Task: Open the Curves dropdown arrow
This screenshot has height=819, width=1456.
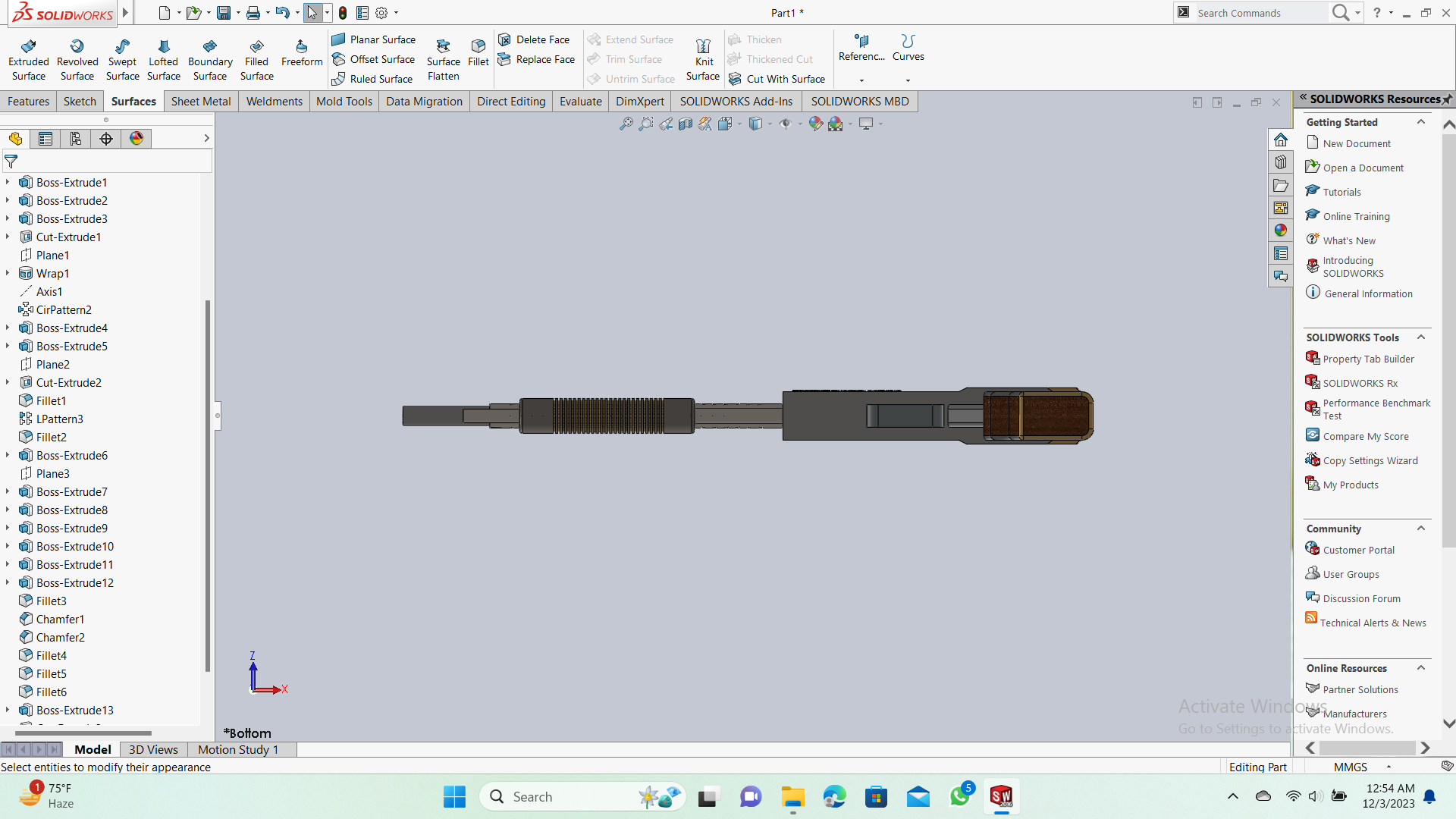Action: [x=908, y=80]
